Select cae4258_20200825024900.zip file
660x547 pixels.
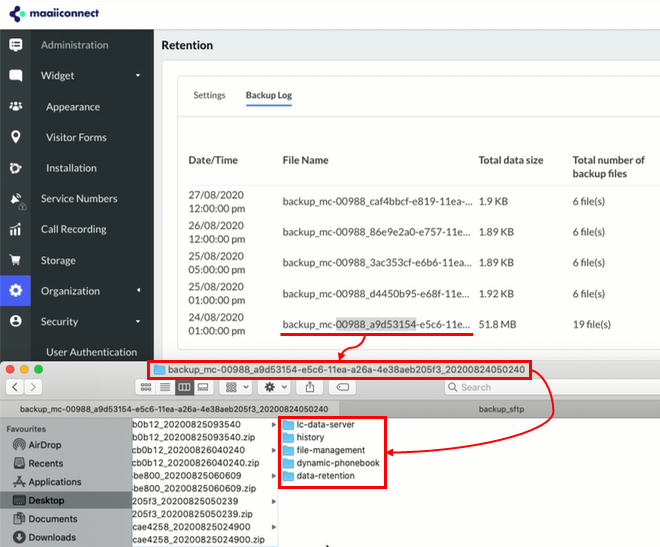coord(199,539)
